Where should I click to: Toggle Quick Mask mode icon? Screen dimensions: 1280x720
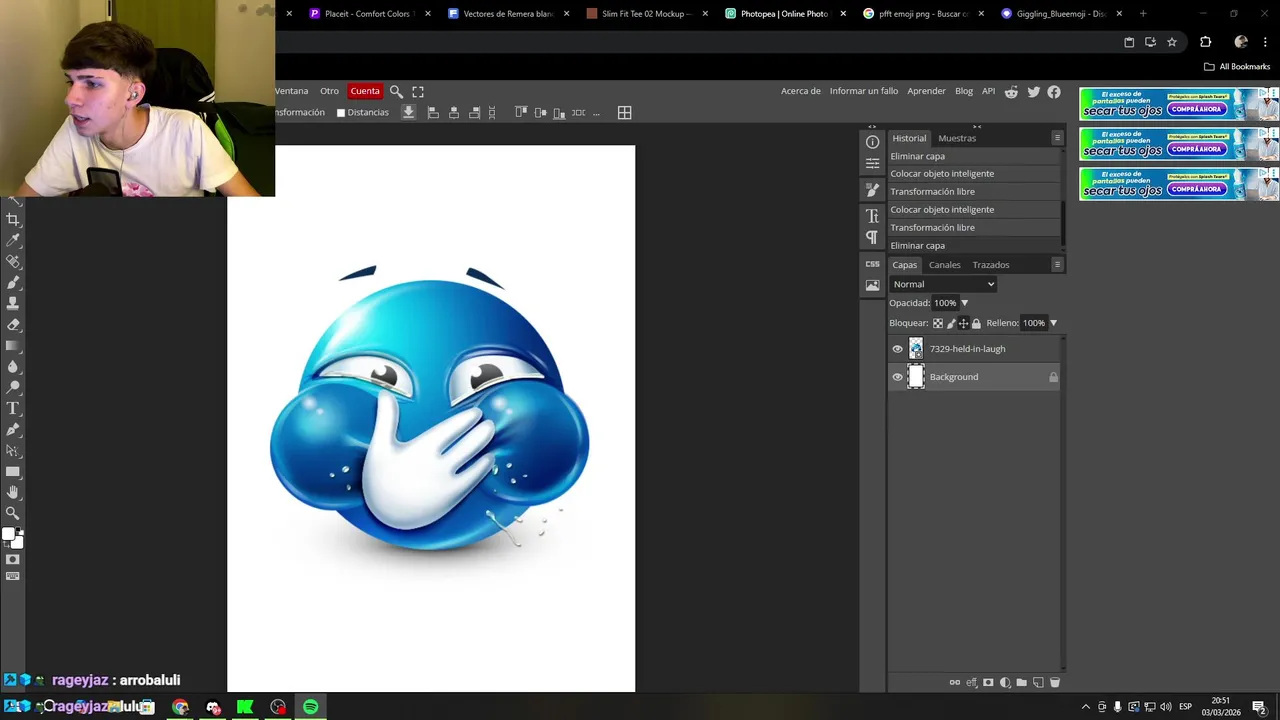[13, 559]
